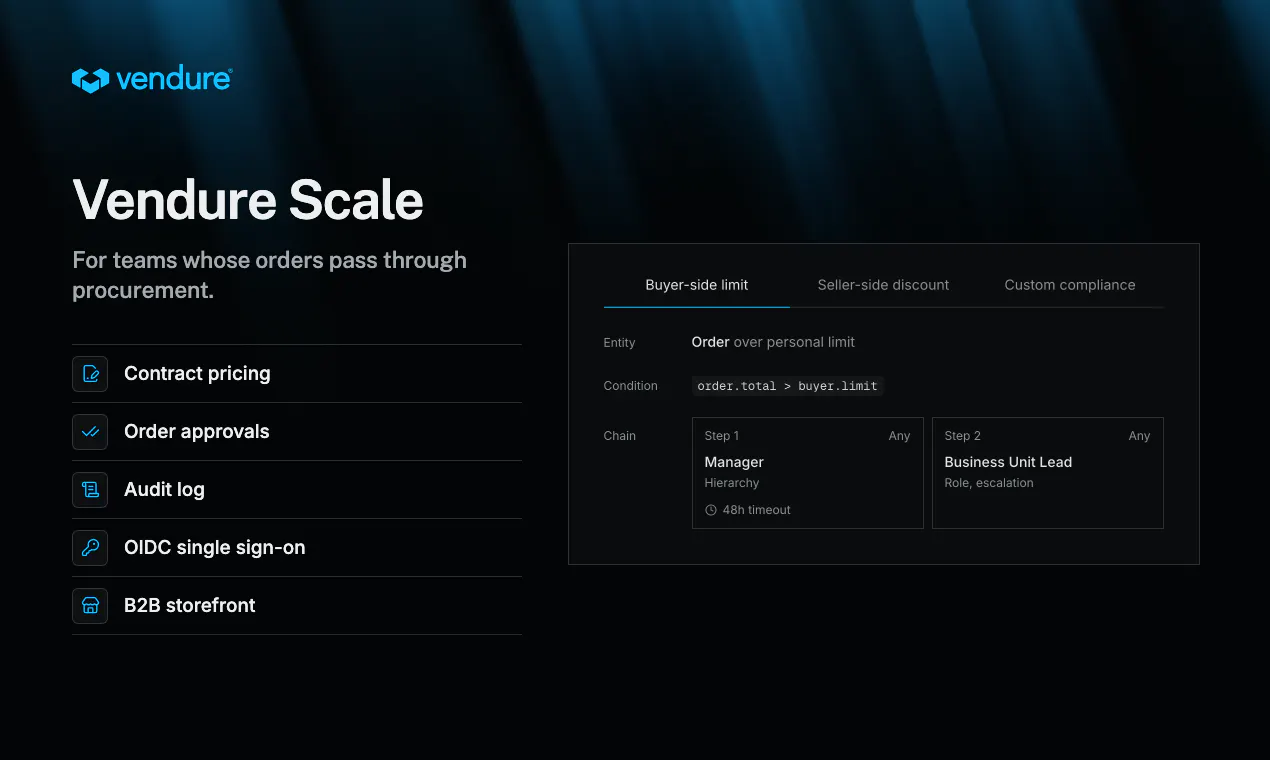Open the Seller-side discount tab
The height and width of the screenshot is (760, 1270).
883,285
